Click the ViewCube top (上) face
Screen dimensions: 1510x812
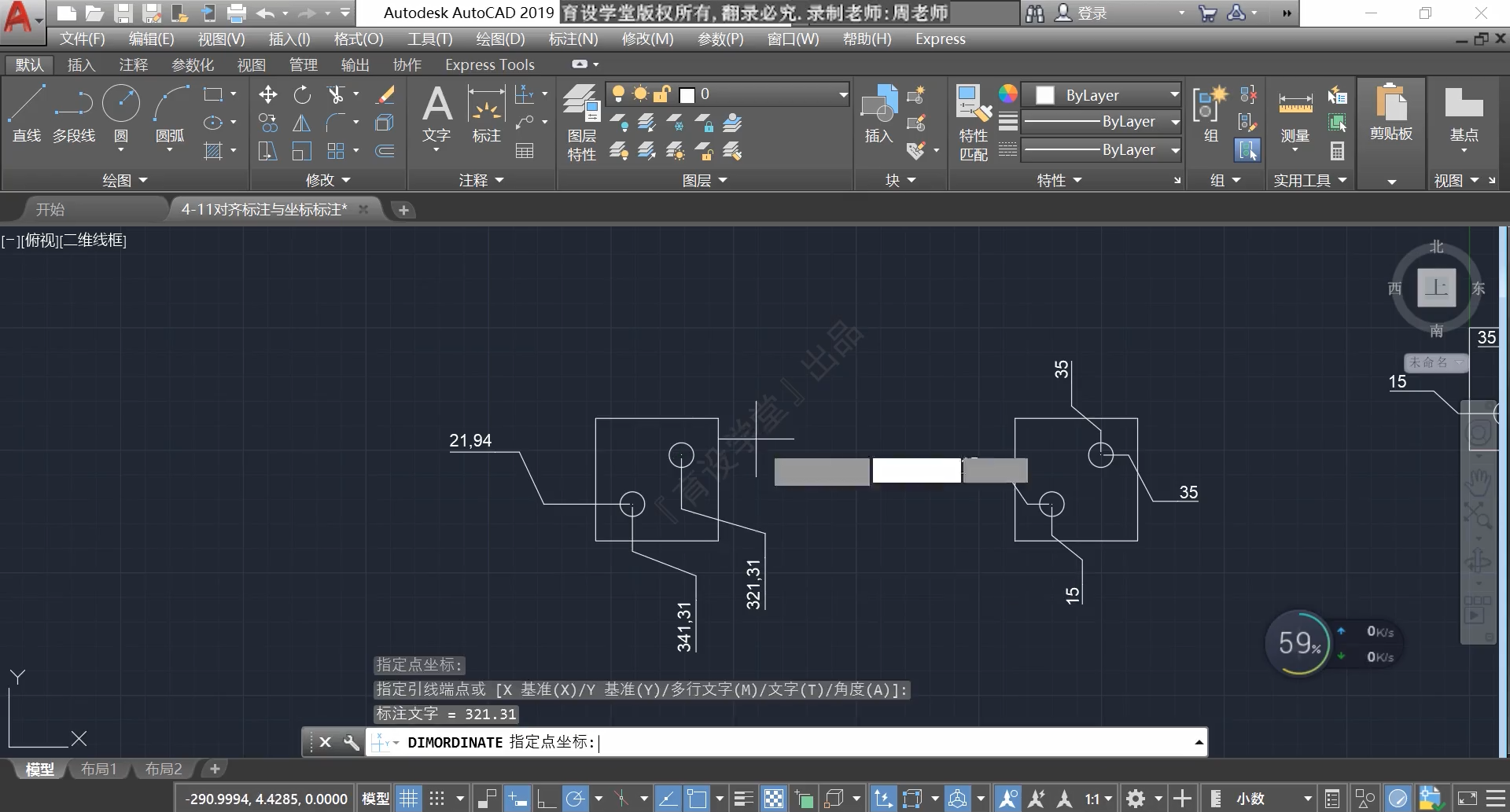(1436, 287)
